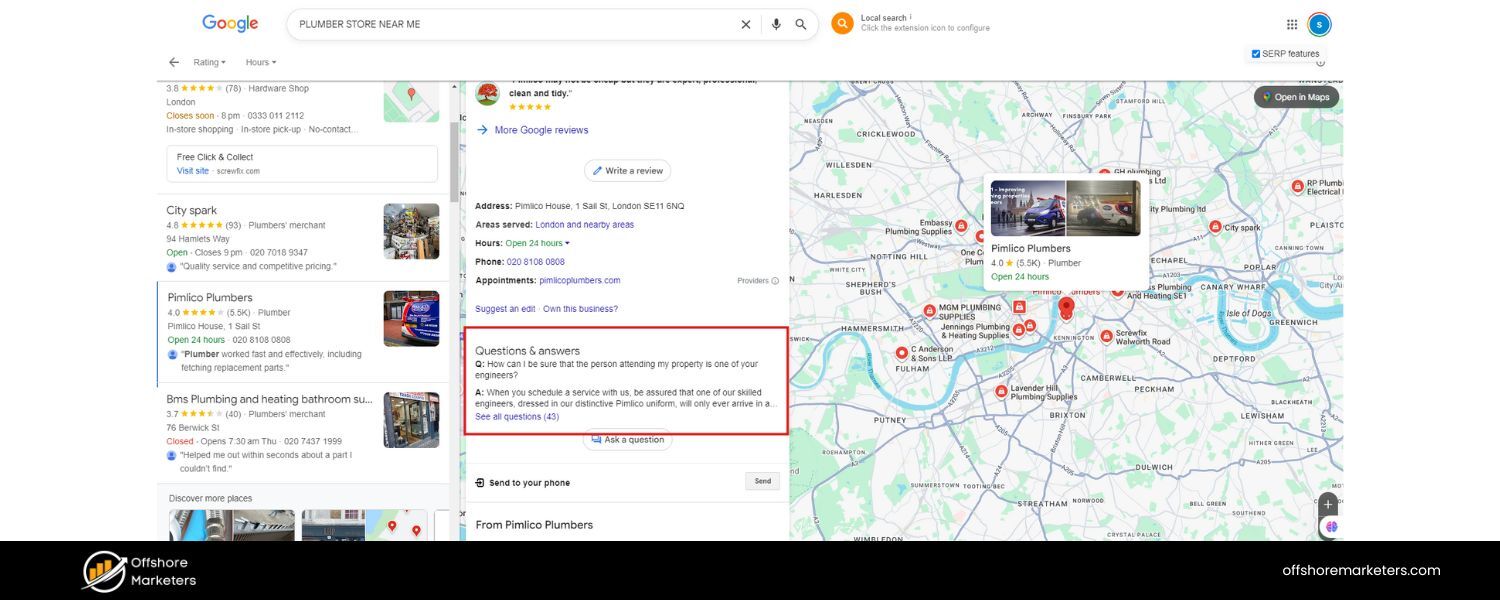Uncheck the SERP features checkbox

coord(1256,54)
